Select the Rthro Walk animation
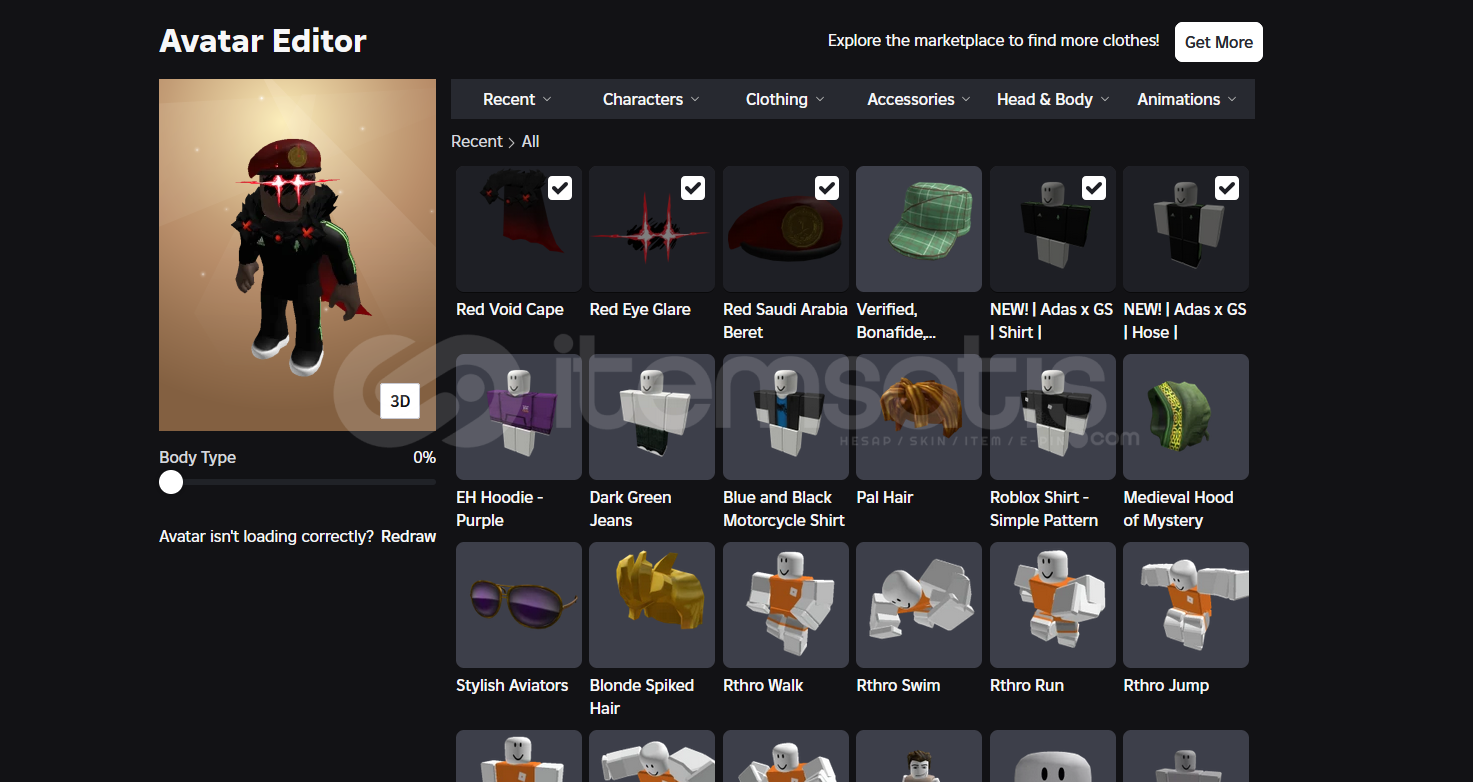The height and width of the screenshot is (782, 1473). pyautogui.click(x=785, y=605)
